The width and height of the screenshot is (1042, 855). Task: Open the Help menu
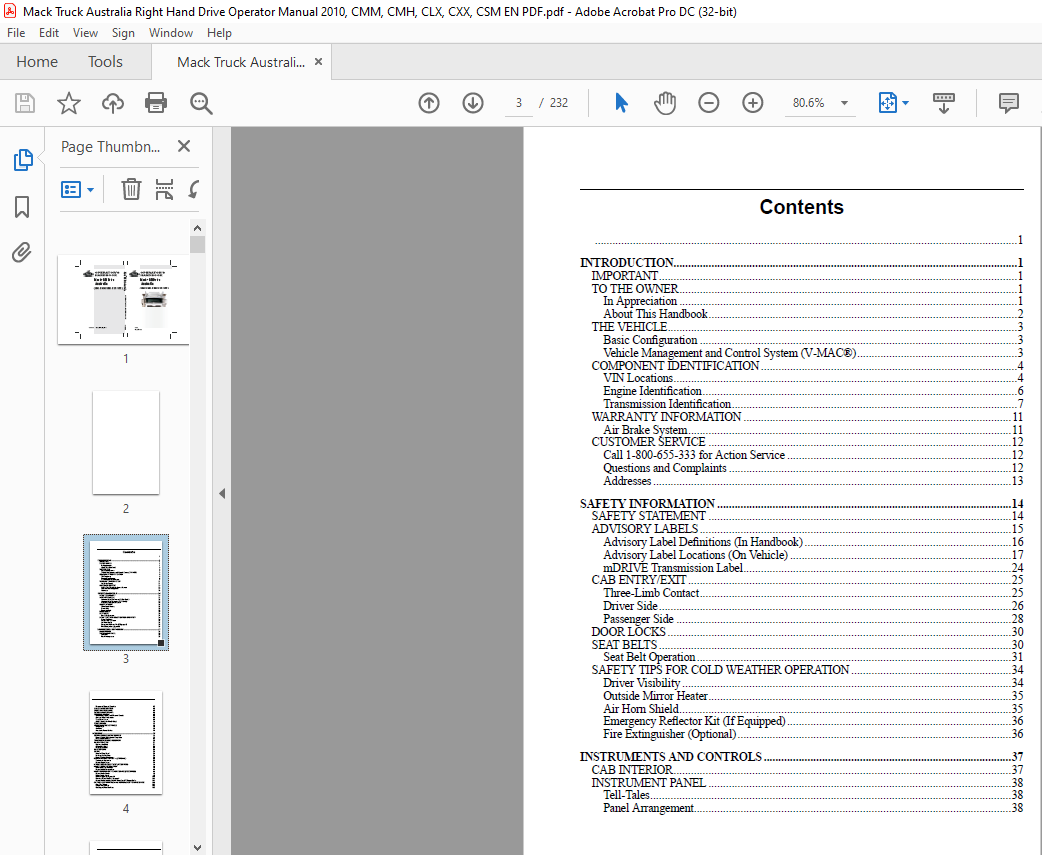[219, 33]
